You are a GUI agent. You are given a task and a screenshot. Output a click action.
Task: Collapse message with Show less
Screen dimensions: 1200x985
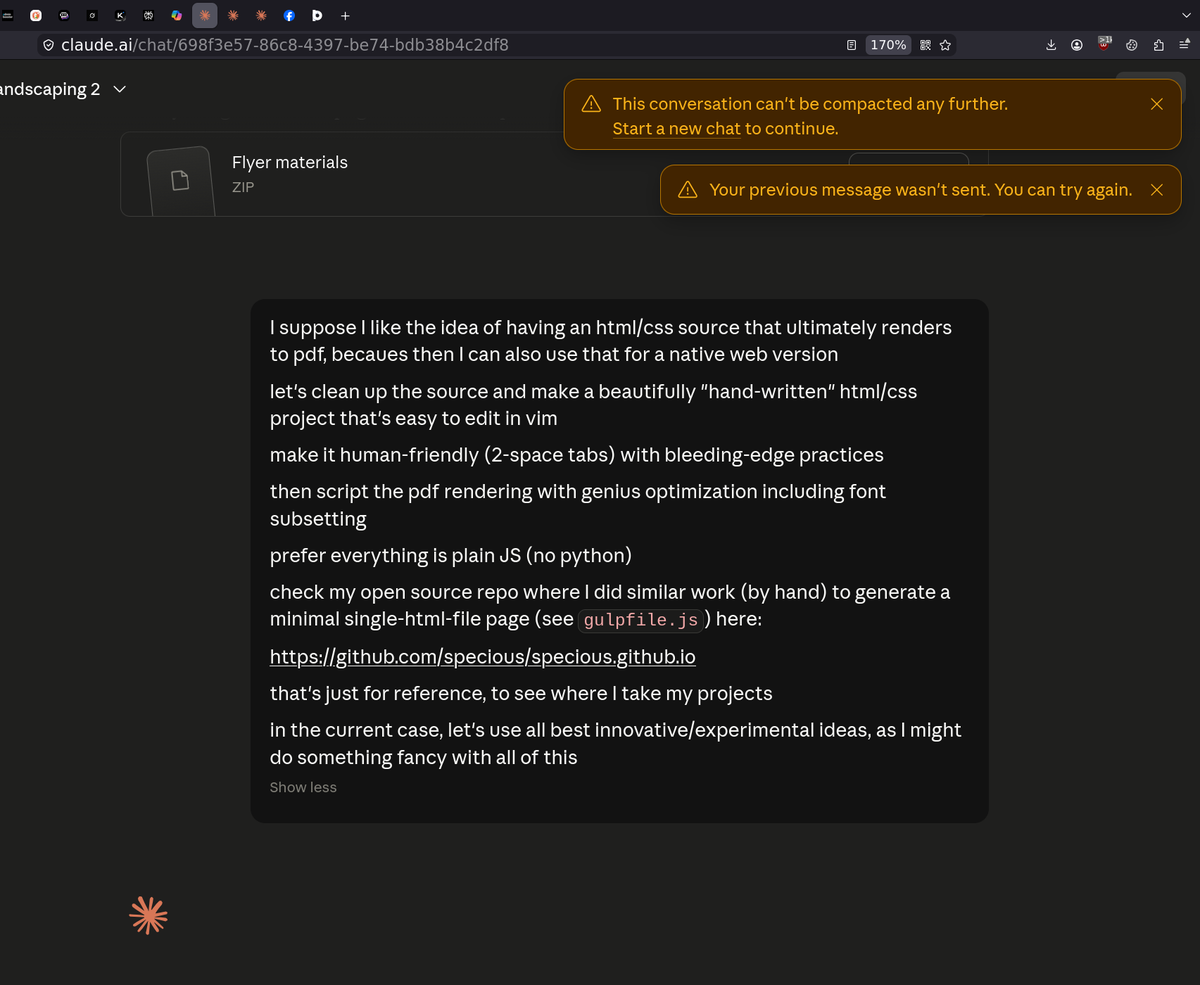[x=303, y=788]
